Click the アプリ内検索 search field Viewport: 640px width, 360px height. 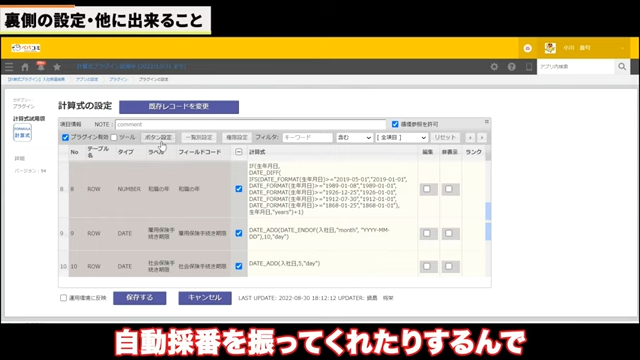tap(576, 67)
